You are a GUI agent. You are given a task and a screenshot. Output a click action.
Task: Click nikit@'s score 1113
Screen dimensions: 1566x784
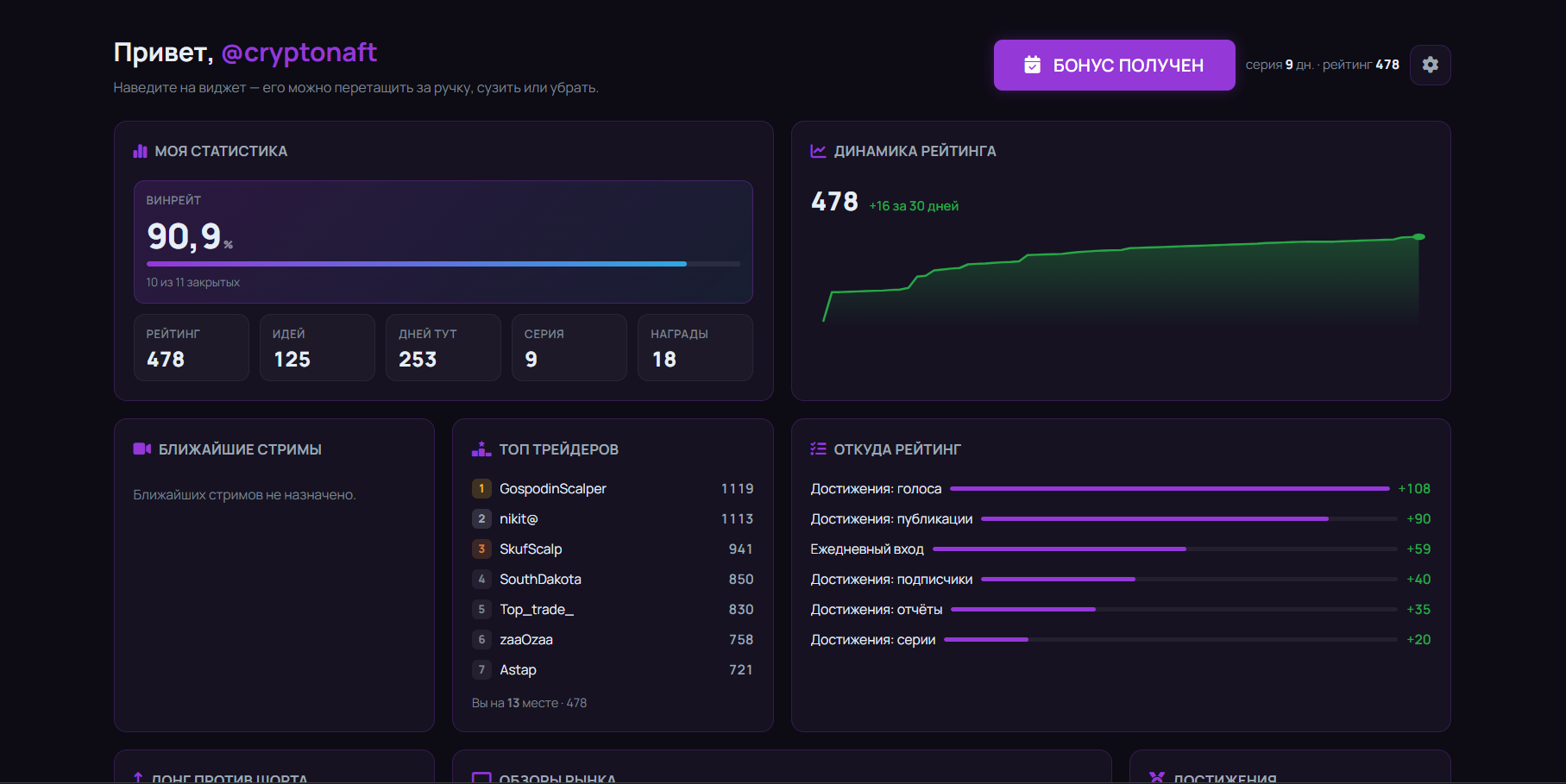737,519
